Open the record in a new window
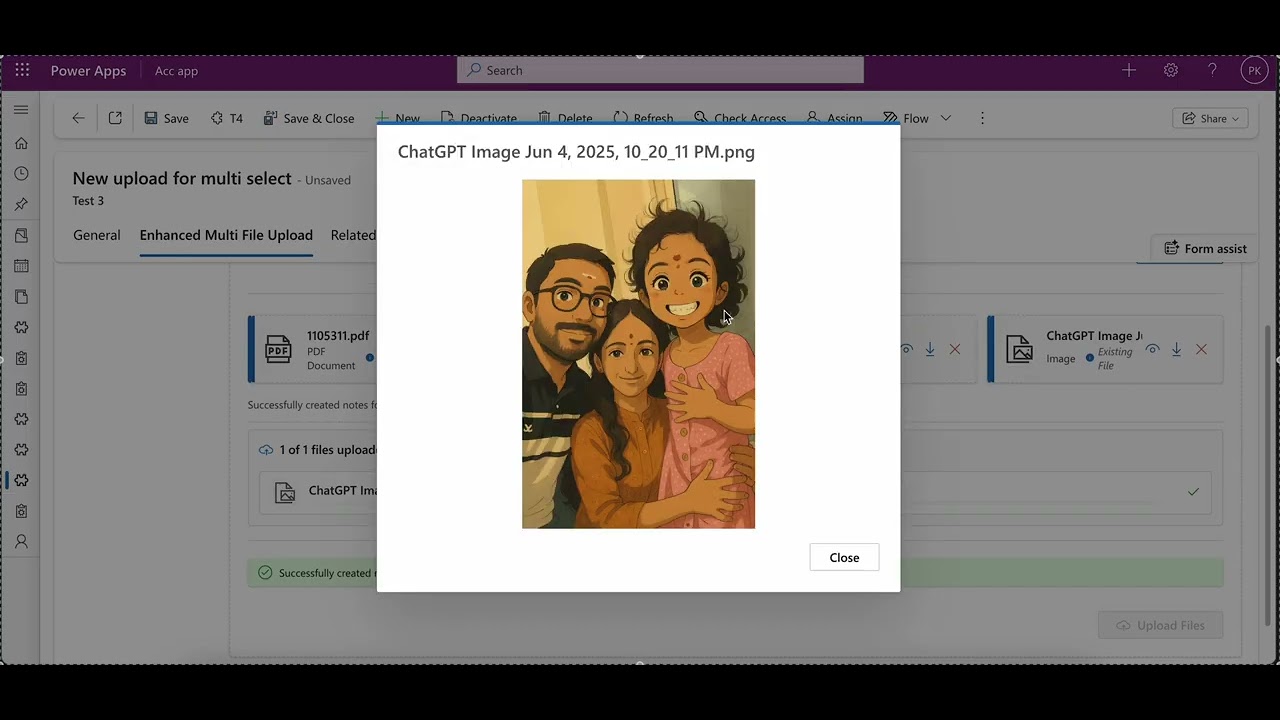The width and height of the screenshot is (1280, 720). 115,118
